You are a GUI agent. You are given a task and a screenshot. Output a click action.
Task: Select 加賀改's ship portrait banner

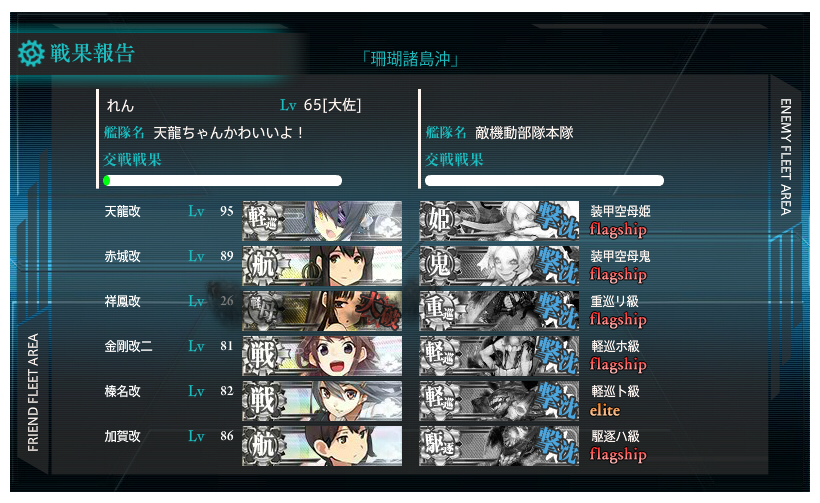[322, 445]
